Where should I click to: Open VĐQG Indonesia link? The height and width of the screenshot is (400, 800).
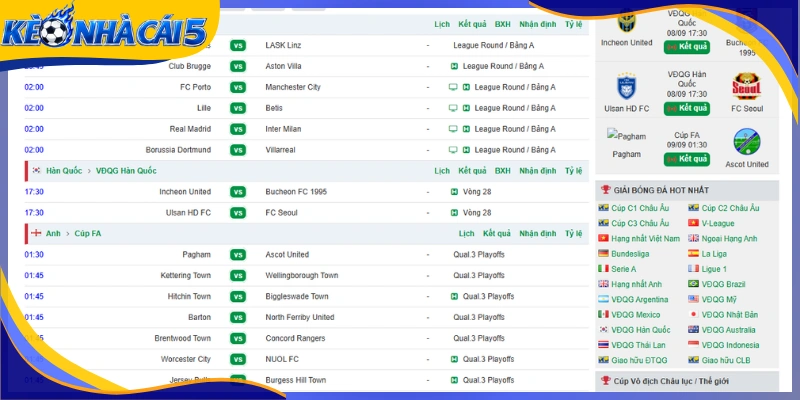coord(730,345)
